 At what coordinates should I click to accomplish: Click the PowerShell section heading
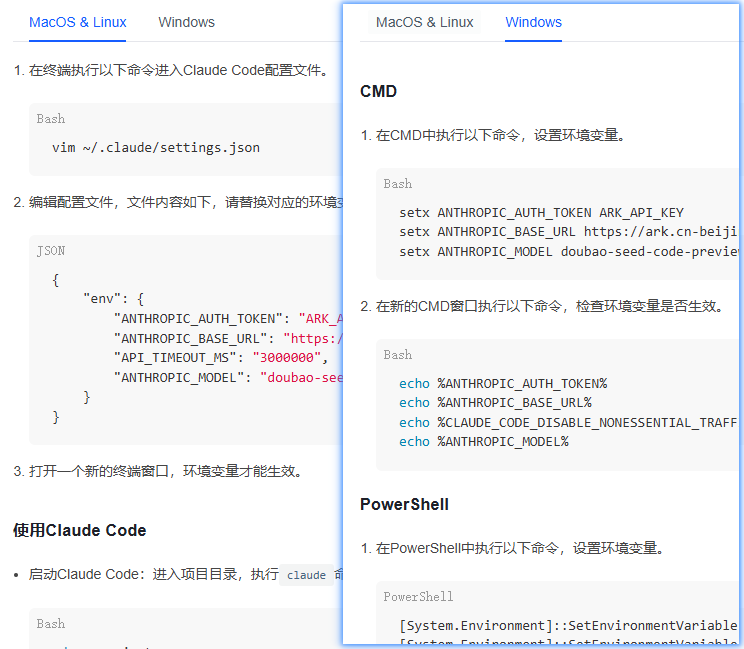click(404, 504)
